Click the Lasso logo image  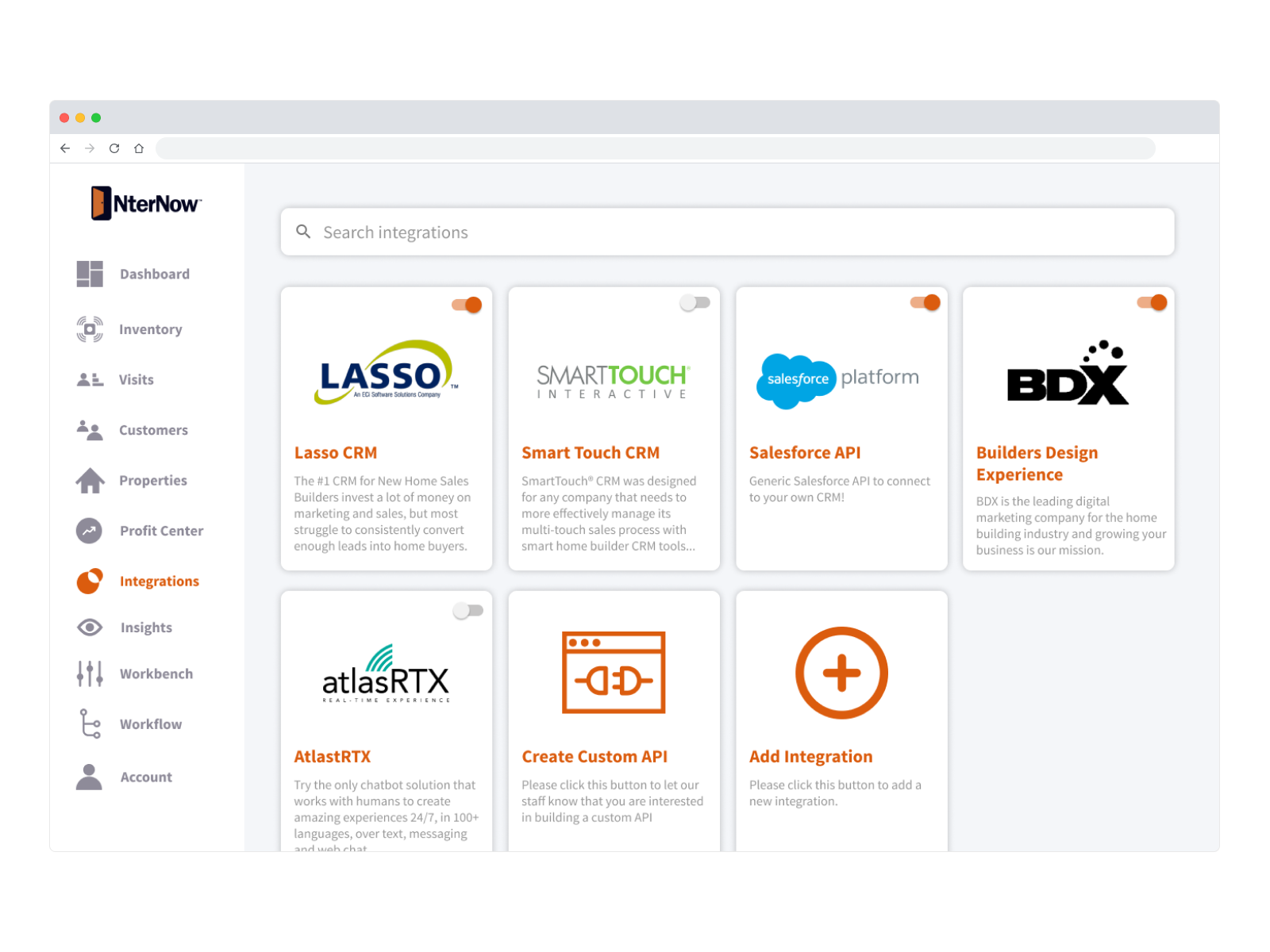click(x=387, y=372)
